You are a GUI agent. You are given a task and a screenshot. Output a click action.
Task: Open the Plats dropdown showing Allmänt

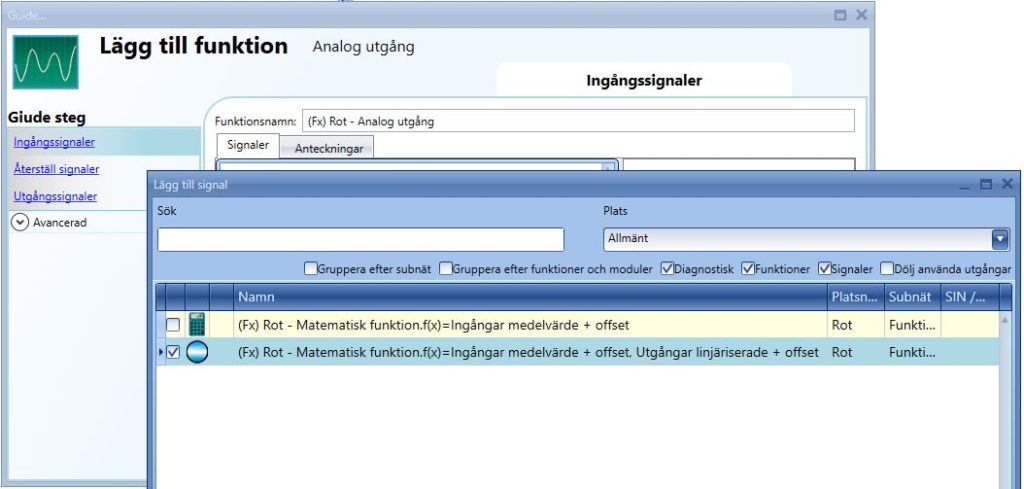coord(999,240)
